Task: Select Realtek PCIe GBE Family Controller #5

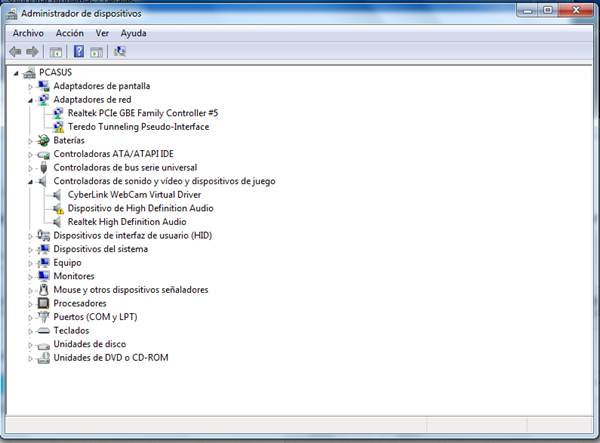Action: 143,113
